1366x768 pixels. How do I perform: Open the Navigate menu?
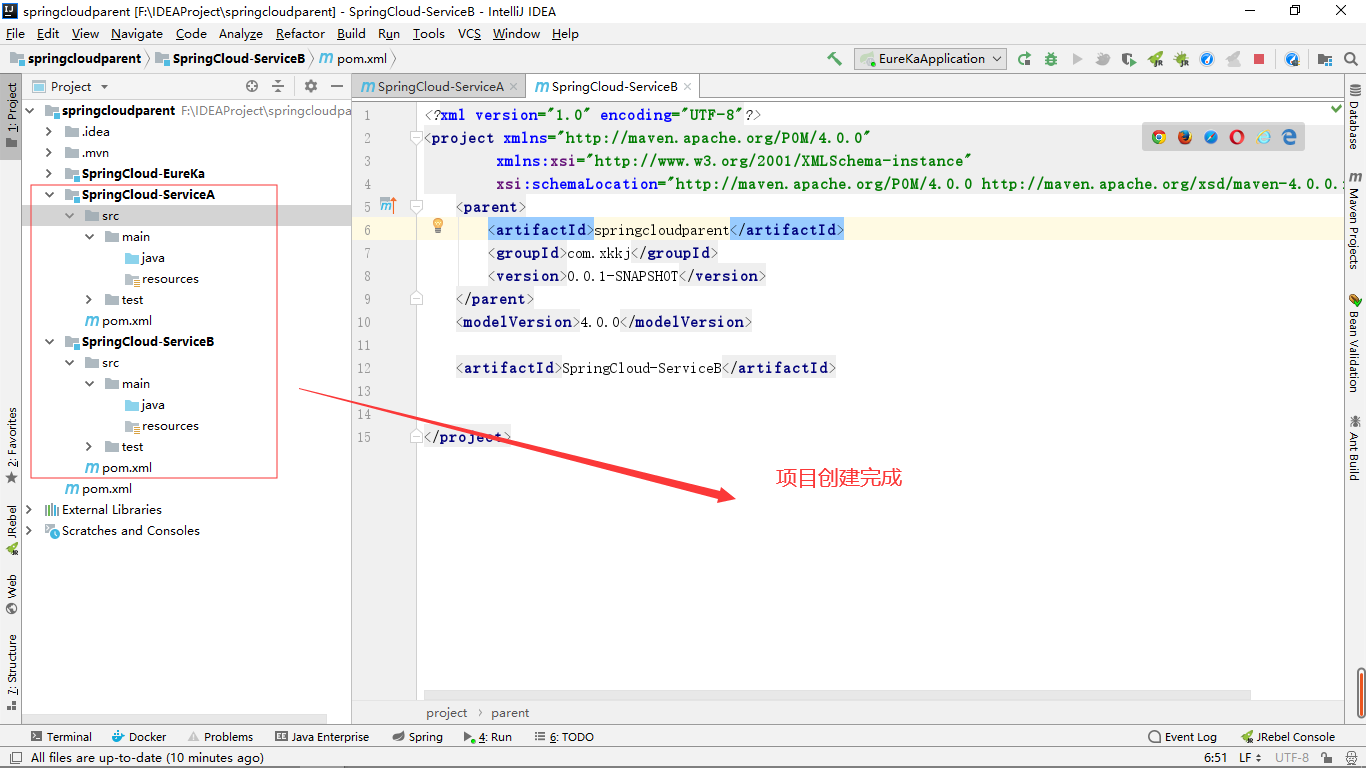point(137,34)
